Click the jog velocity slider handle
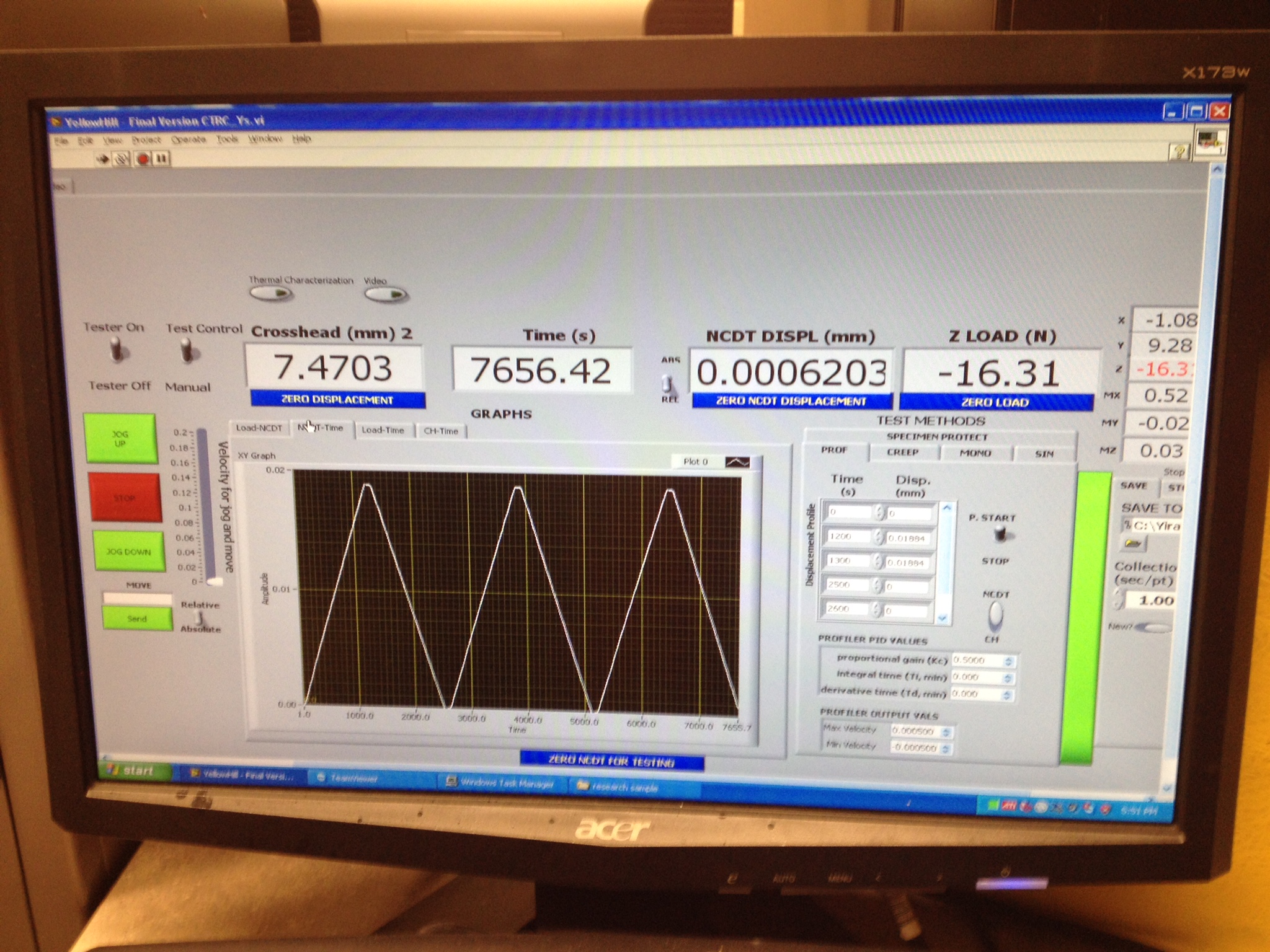This screenshot has width=1270, height=952. click(215, 582)
